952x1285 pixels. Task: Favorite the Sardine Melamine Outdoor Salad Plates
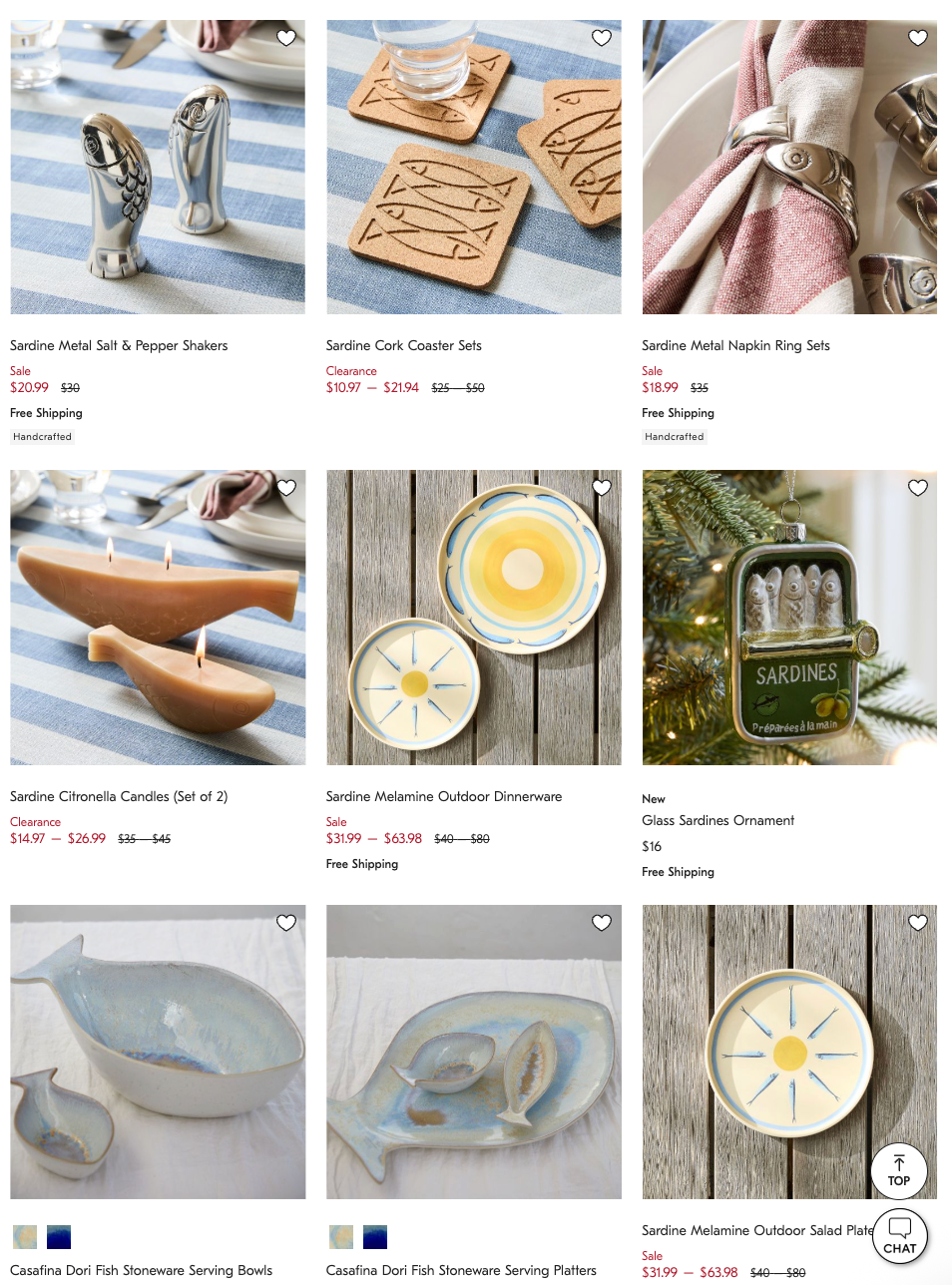pos(918,923)
